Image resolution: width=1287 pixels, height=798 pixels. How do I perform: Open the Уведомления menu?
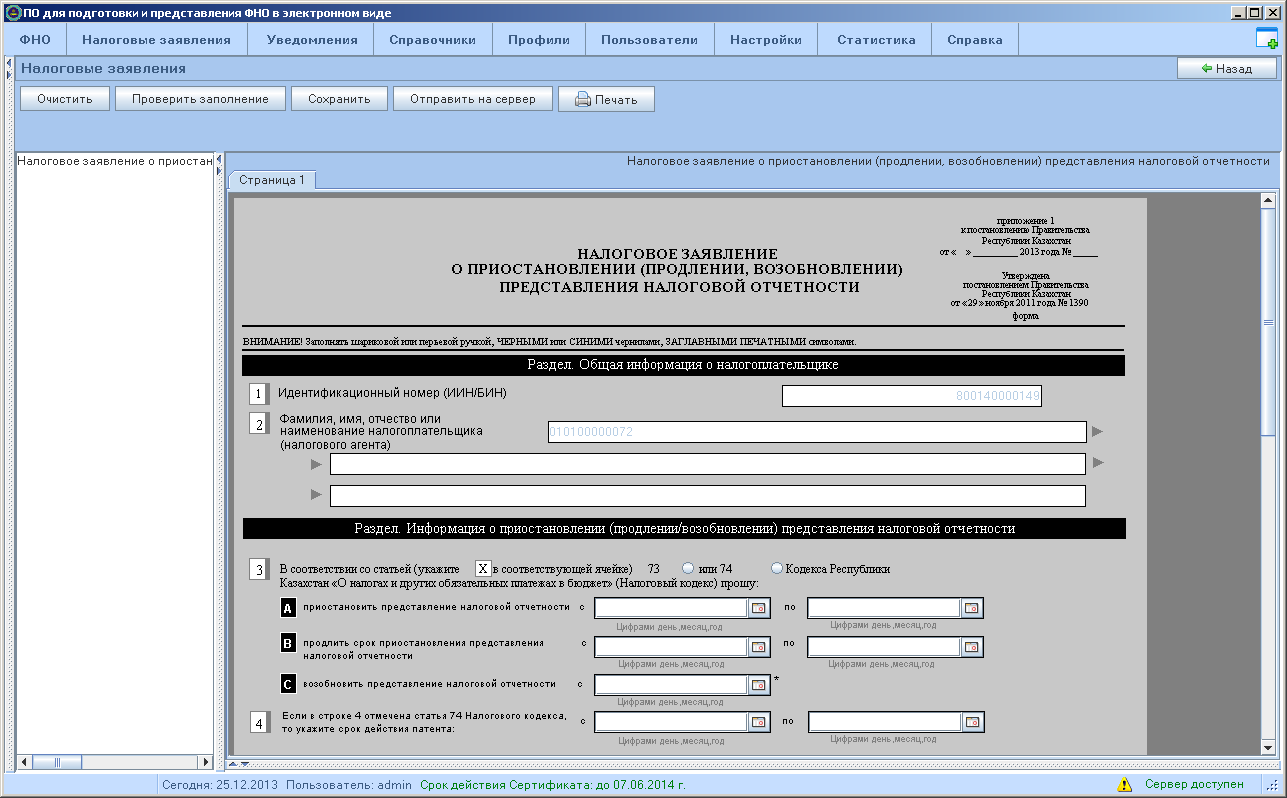pos(312,40)
